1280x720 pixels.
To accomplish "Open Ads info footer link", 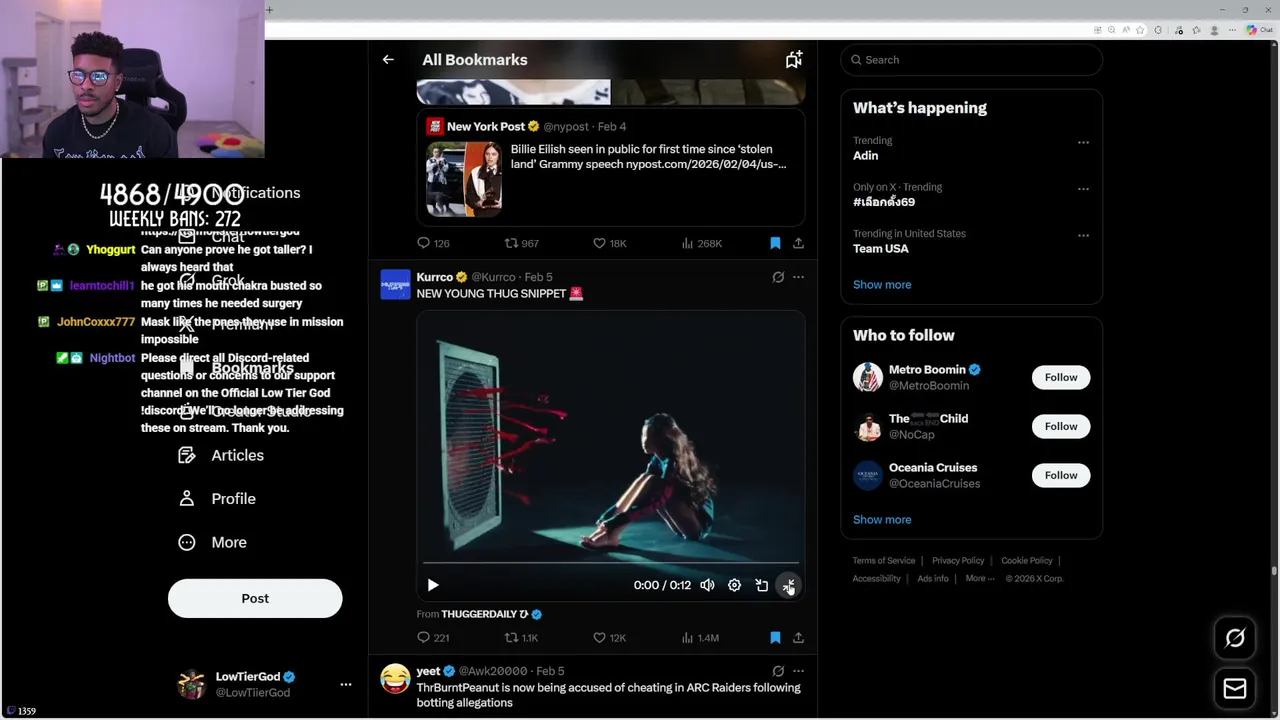I will [x=933, y=578].
